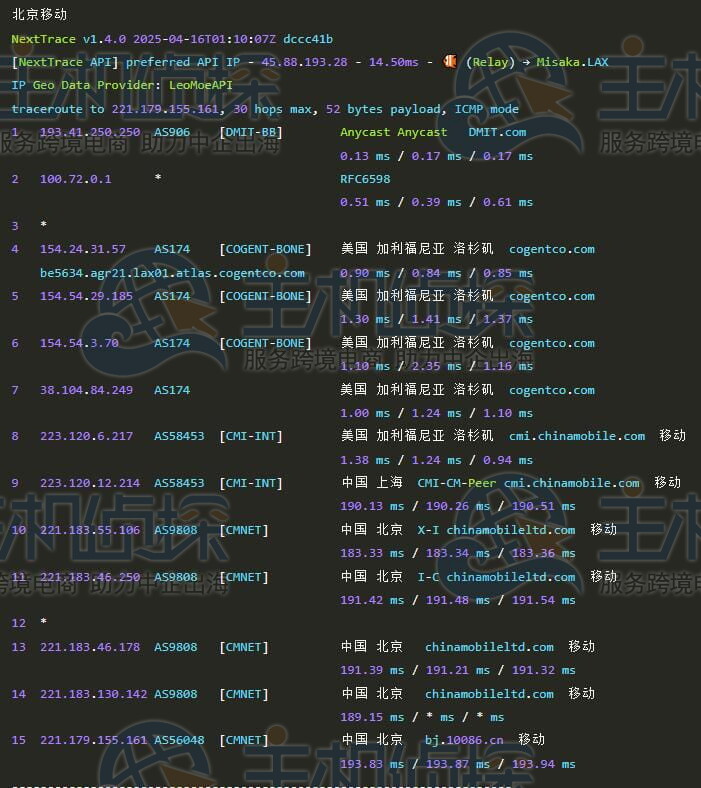Screen dimensions: 701x788
Task: Click the I-C label in hop 11
Action: 428,577
